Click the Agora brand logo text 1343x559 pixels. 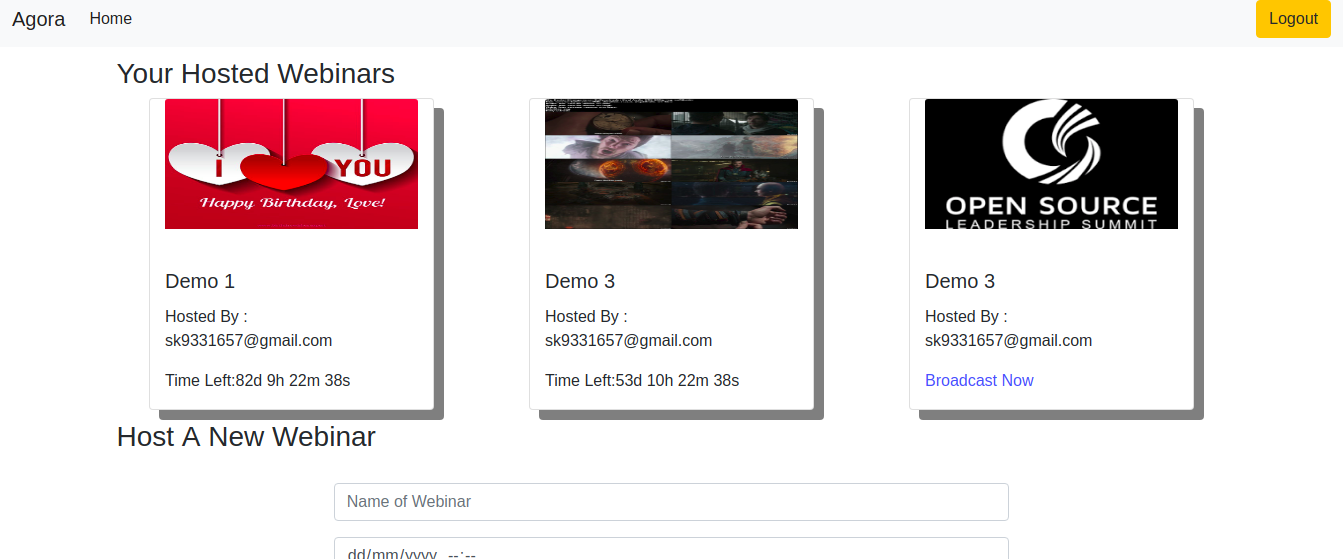pyautogui.click(x=39, y=19)
